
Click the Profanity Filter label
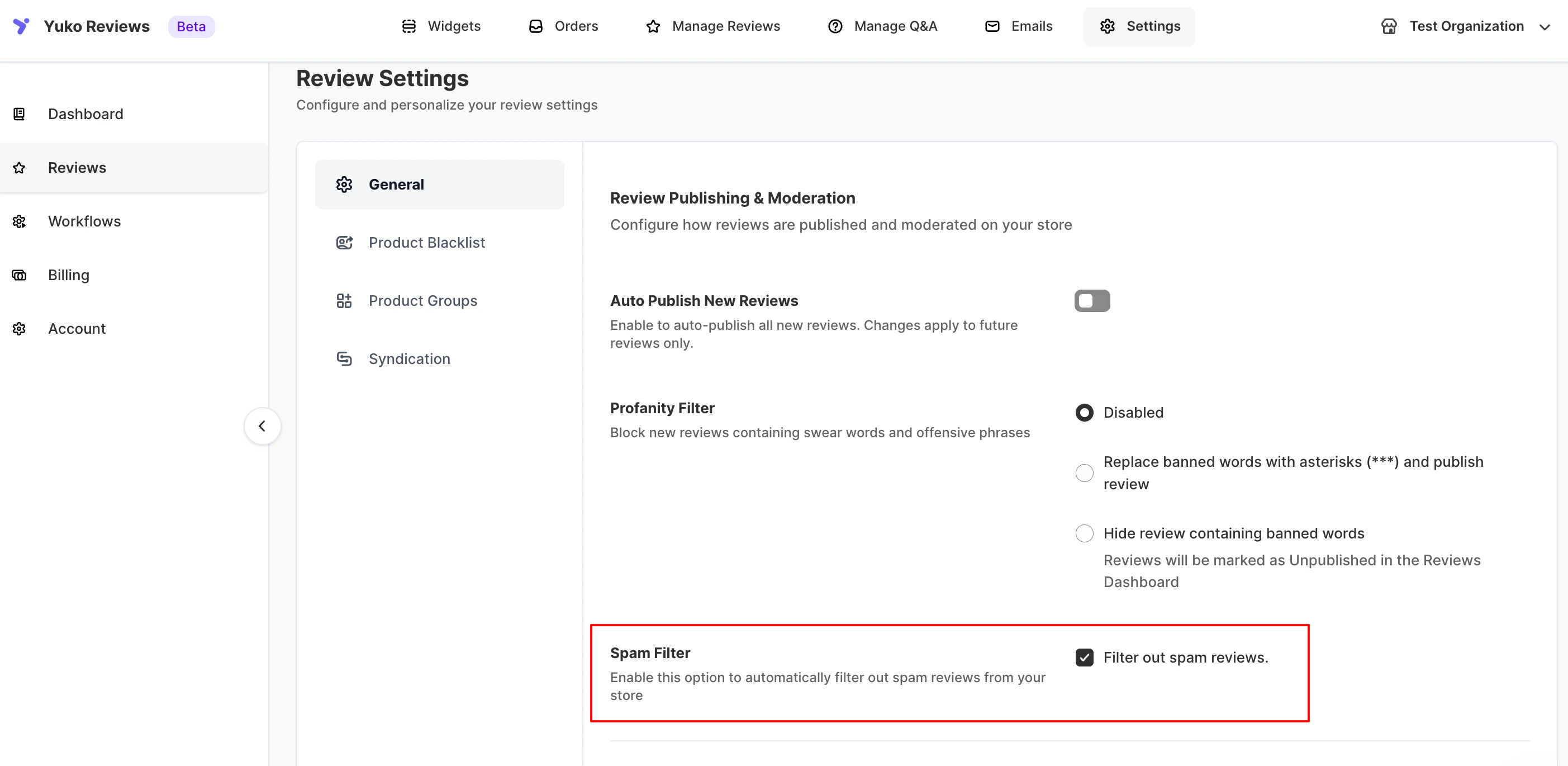pos(662,408)
